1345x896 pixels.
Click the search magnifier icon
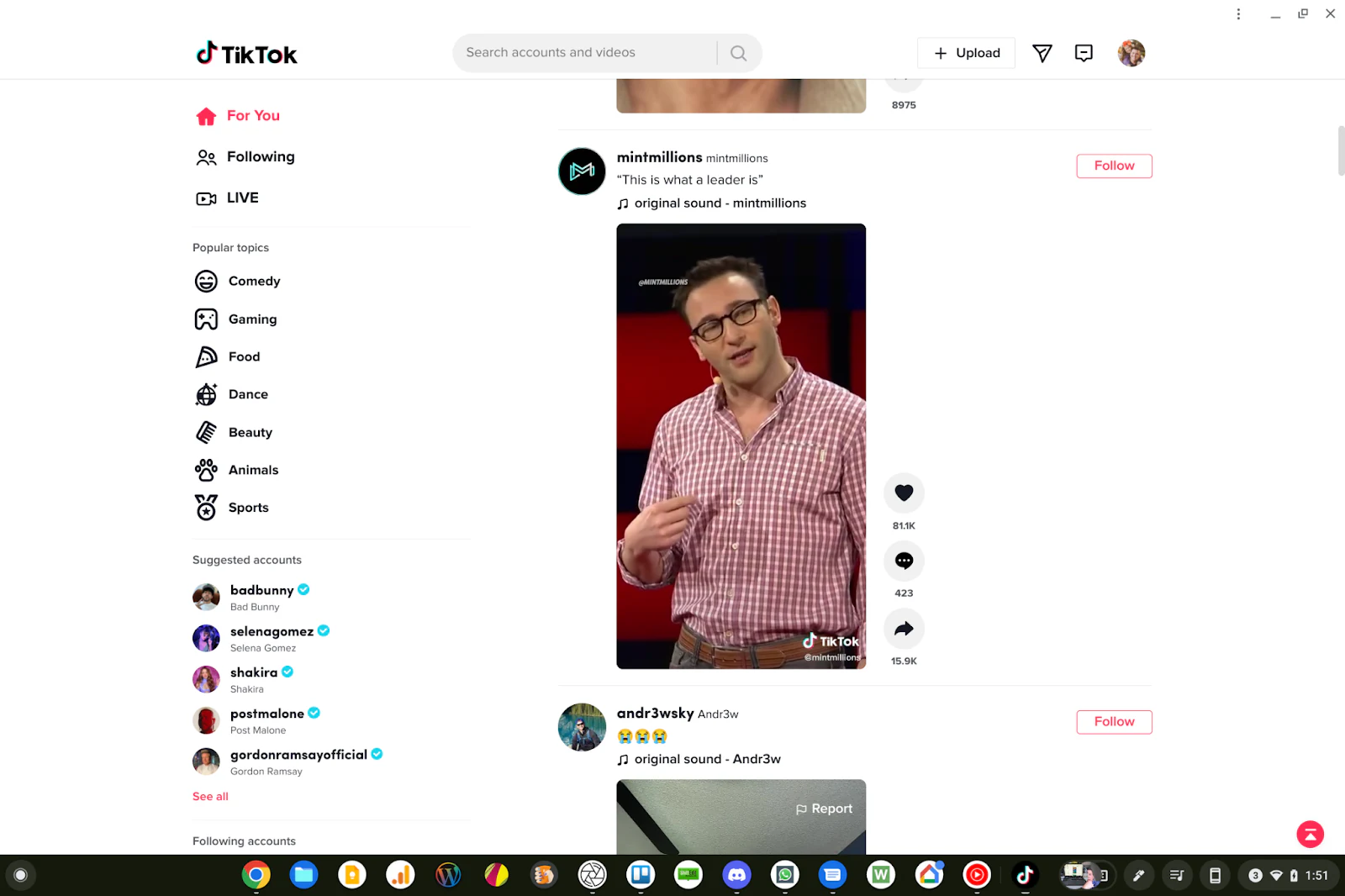pyautogui.click(x=738, y=53)
